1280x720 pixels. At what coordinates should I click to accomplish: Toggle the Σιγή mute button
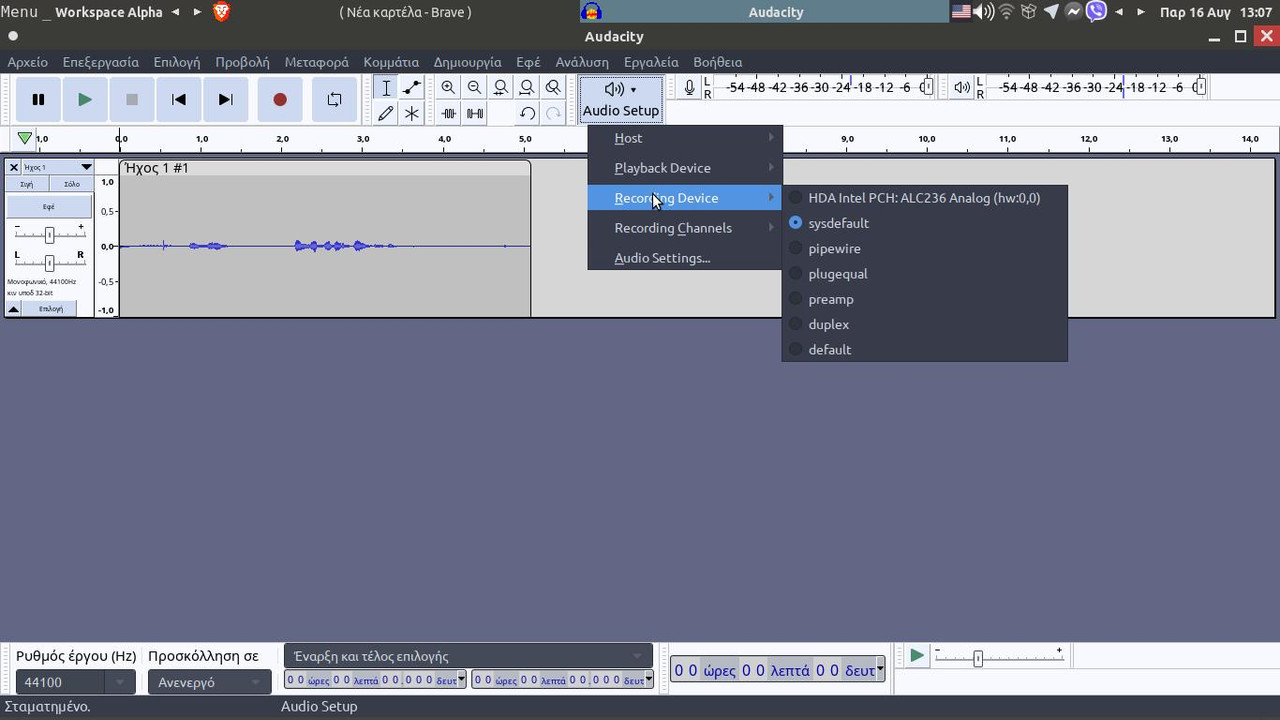(x=27, y=184)
